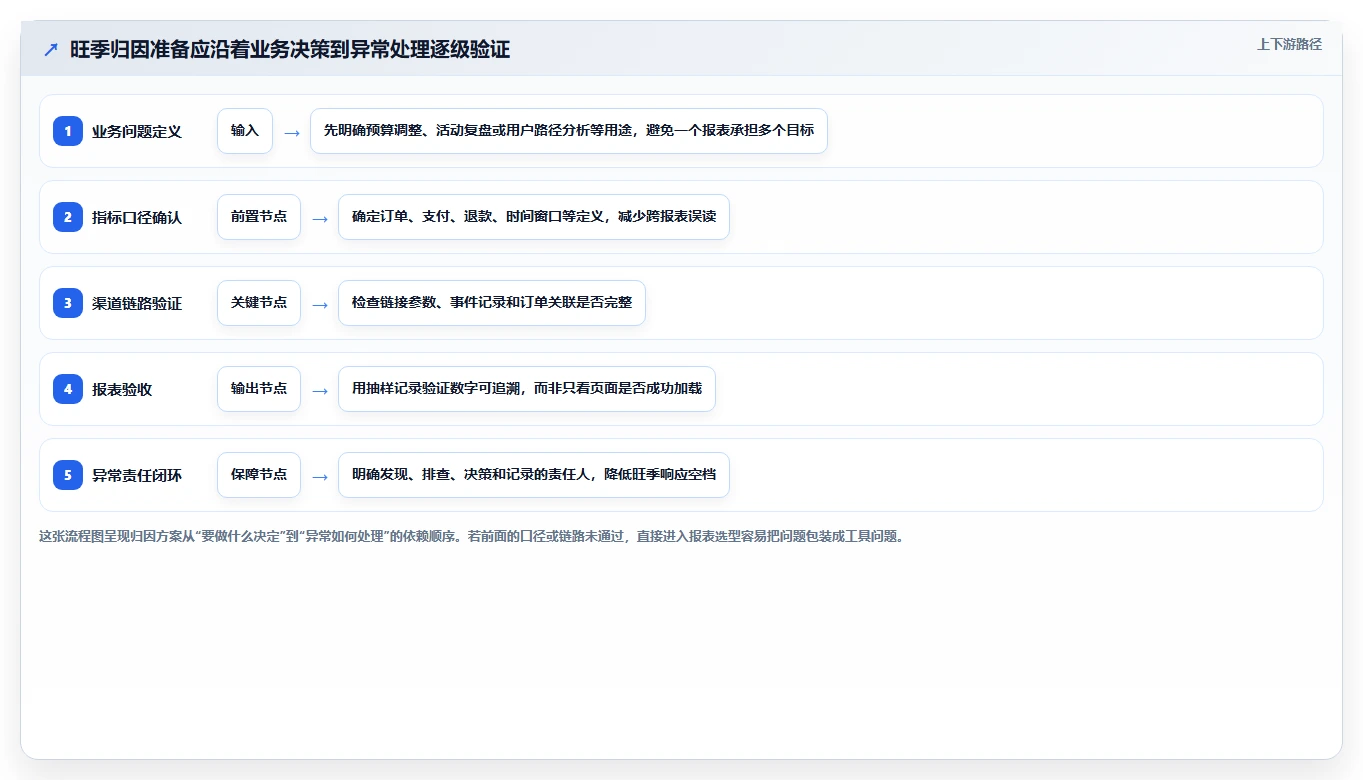1363x780 pixels.
Task: Click the description starting 检查链接参数
Action: (x=492, y=303)
